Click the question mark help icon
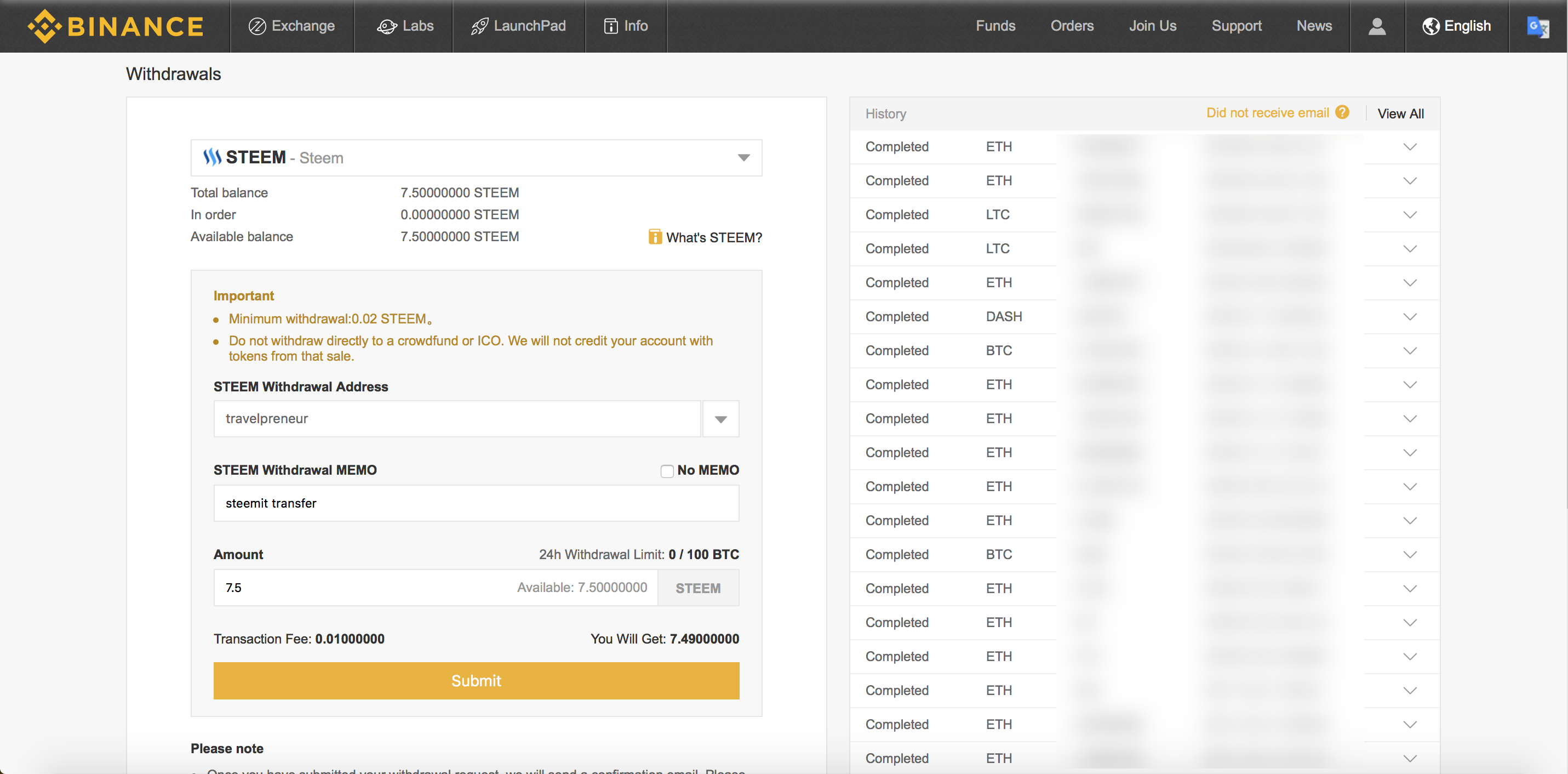Viewport: 1568px width, 774px height. [1342, 113]
